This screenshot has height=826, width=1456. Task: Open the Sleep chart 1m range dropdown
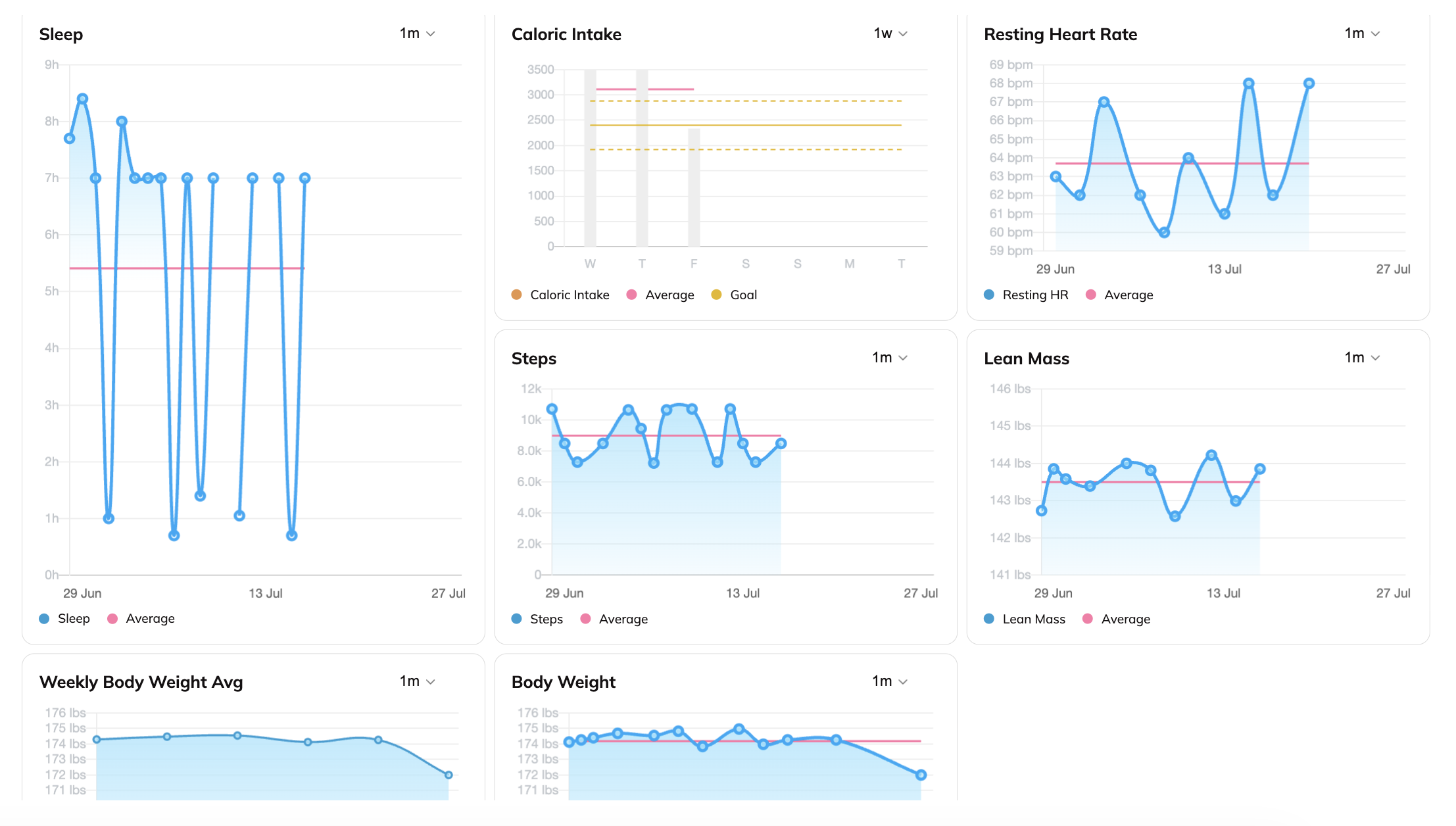coord(418,34)
